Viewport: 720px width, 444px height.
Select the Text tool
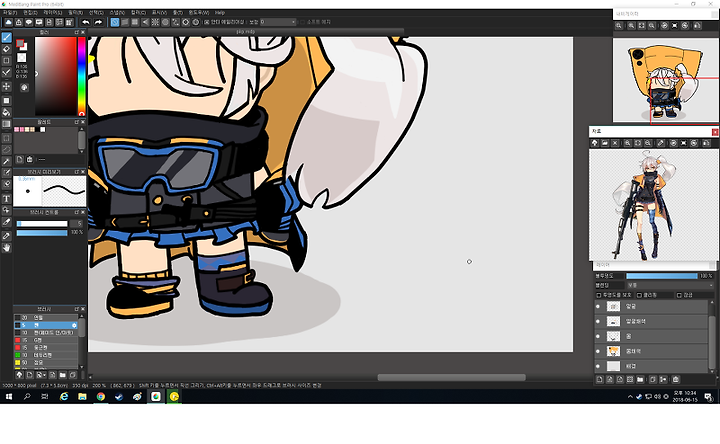(6, 198)
